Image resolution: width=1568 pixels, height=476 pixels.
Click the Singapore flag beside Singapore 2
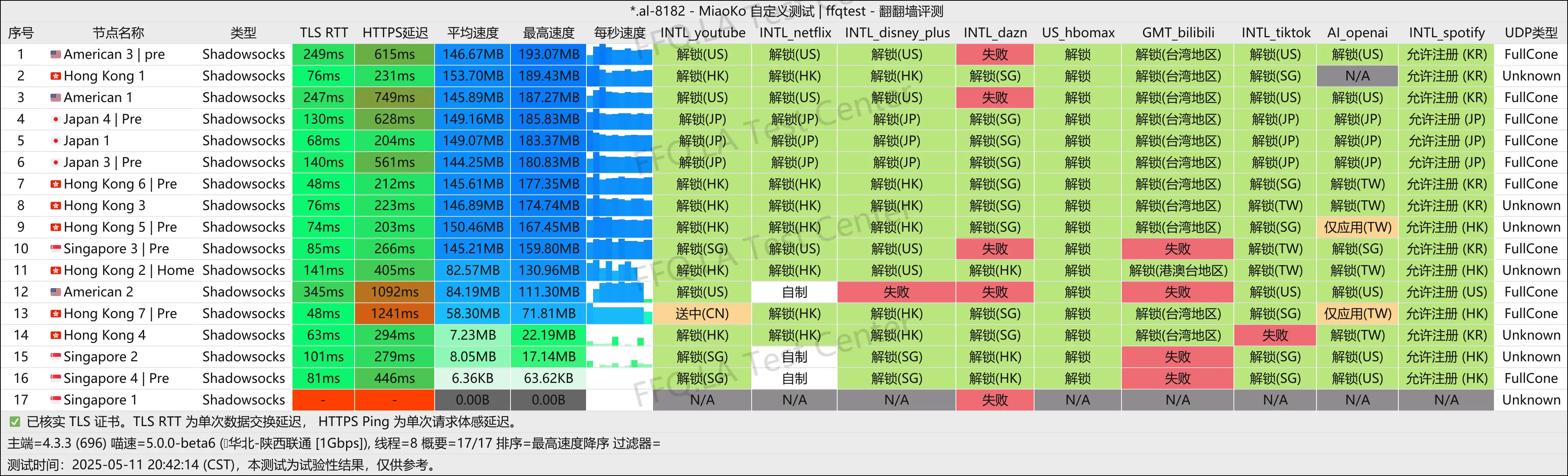click(x=55, y=356)
